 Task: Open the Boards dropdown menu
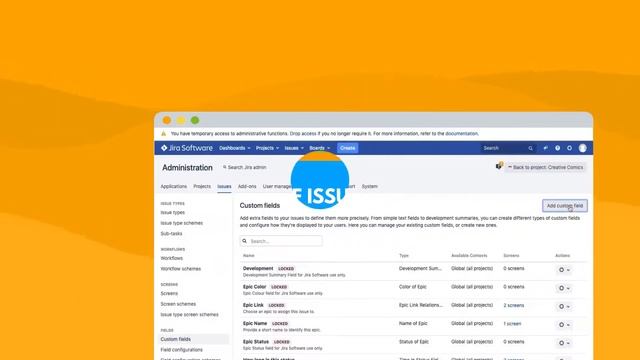pyautogui.click(x=319, y=148)
